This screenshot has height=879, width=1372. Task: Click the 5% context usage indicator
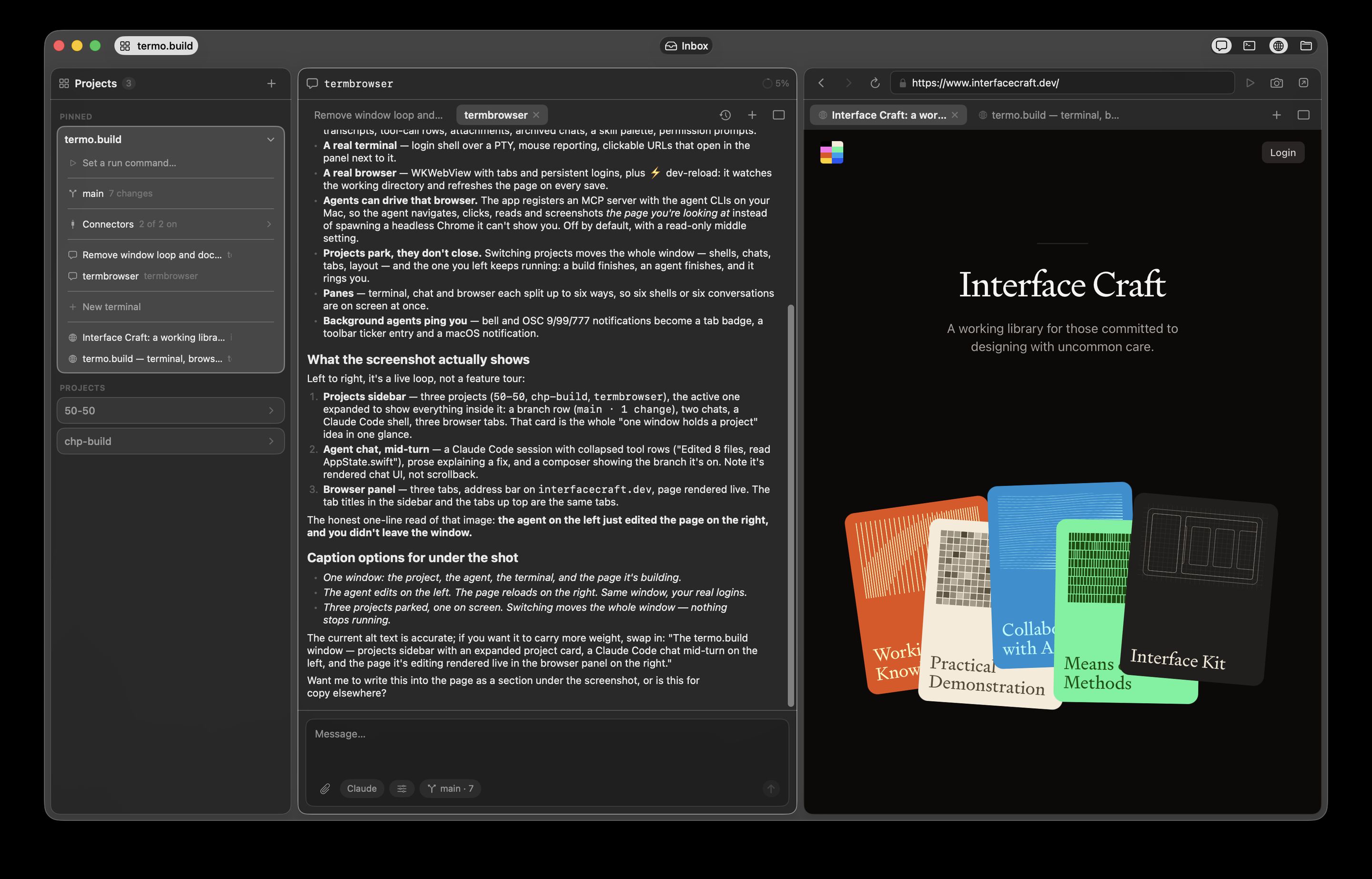click(776, 83)
